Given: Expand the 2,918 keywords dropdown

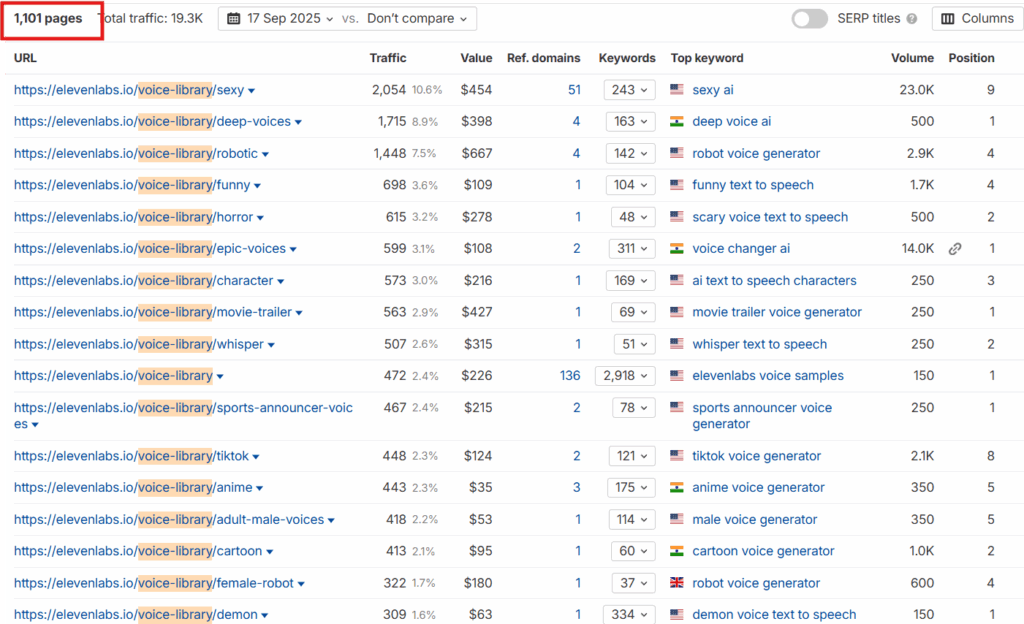Looking at the screenshot, I should 625,376.
